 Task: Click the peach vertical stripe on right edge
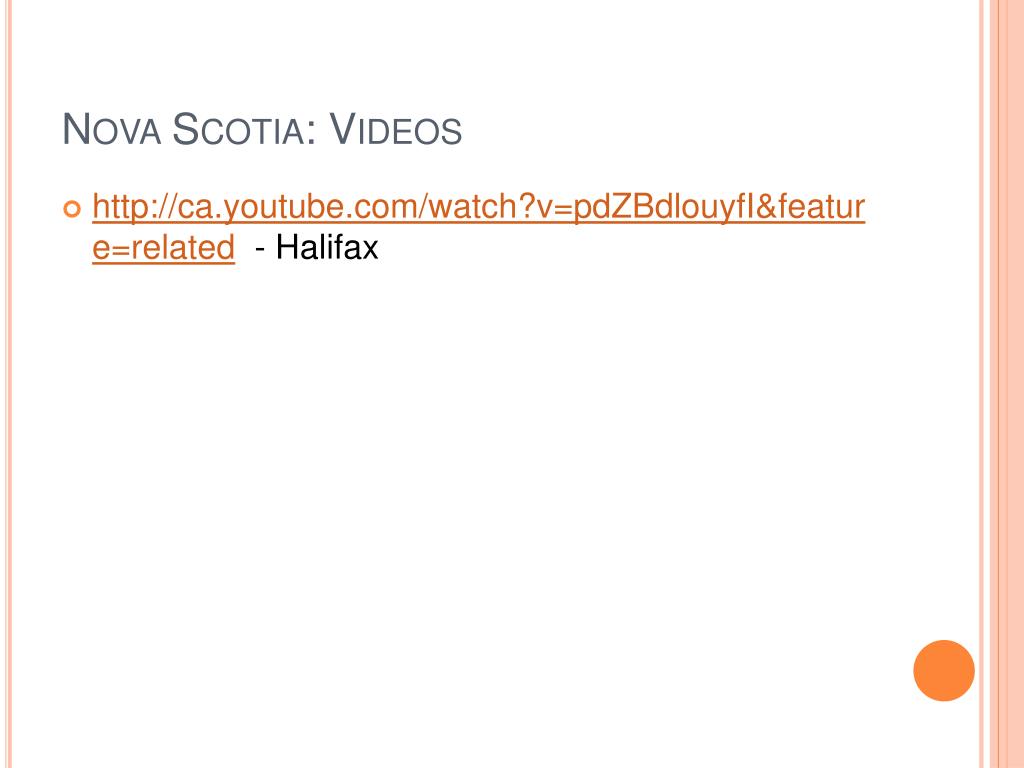pos(1008,384)
